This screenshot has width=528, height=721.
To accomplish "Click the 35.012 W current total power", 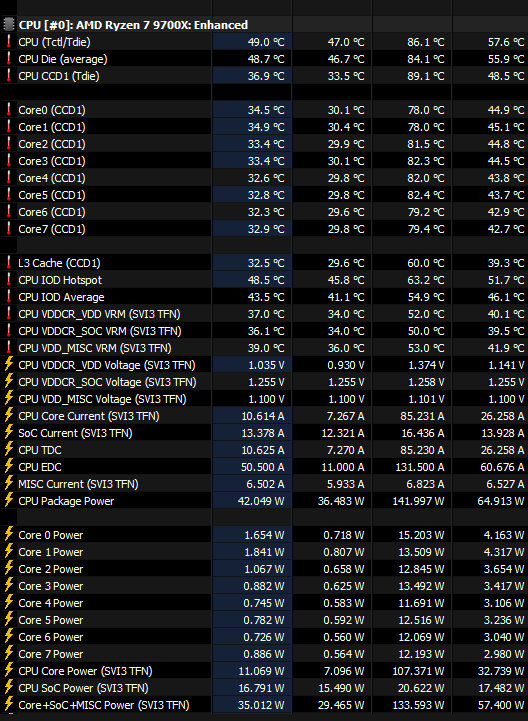I will coord(261,706).
